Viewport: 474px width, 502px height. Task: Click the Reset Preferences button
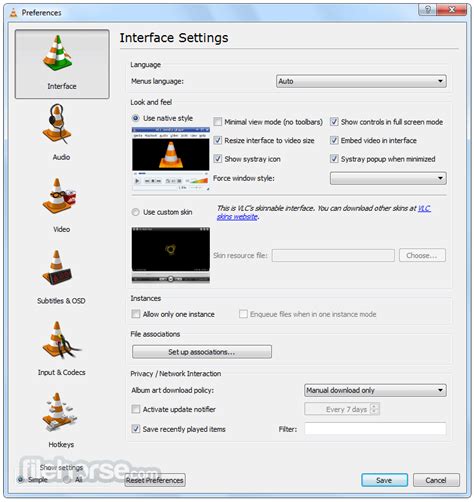155,480
